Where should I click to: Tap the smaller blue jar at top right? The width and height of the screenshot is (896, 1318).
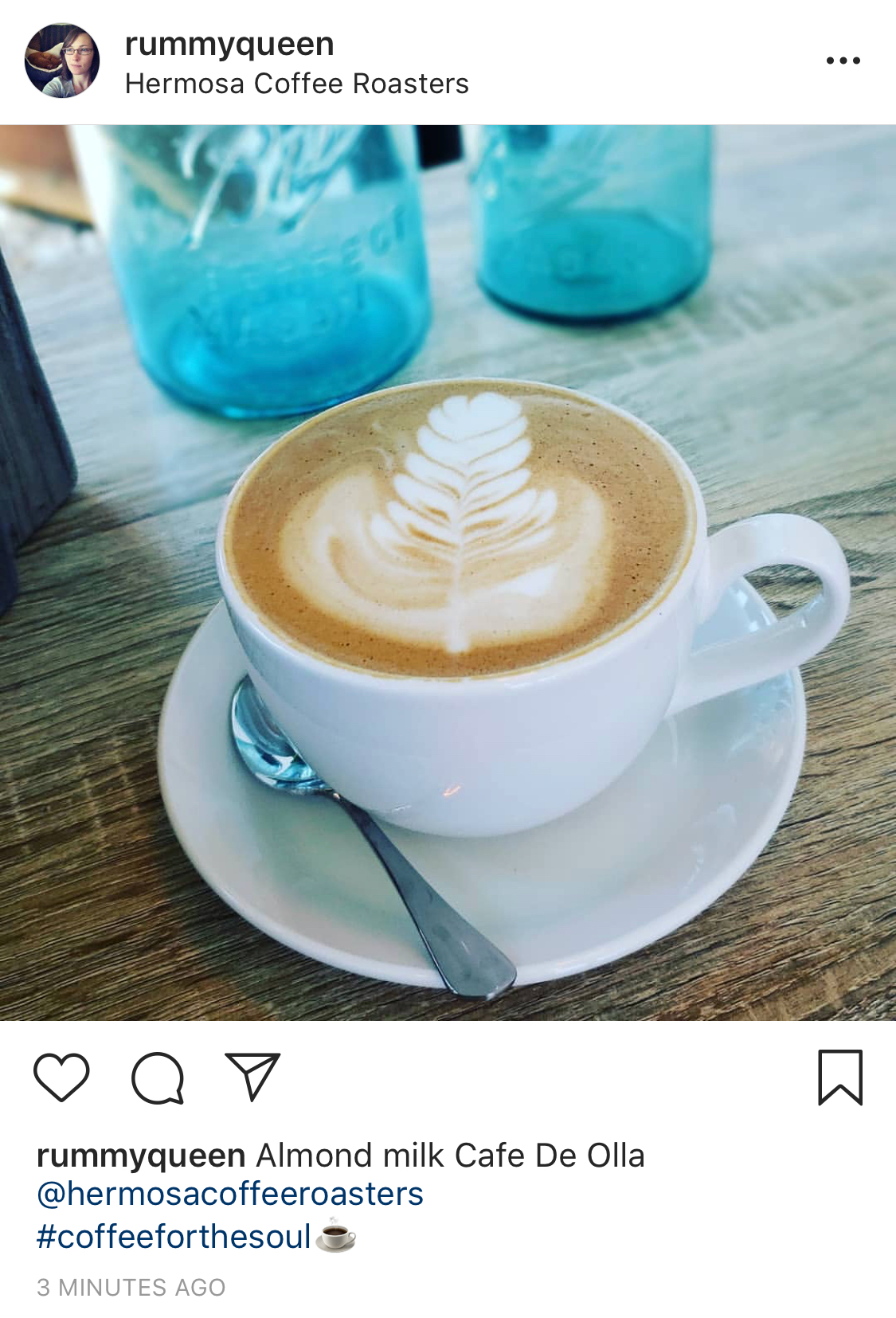pyautogui.click(x=593, y=223)
